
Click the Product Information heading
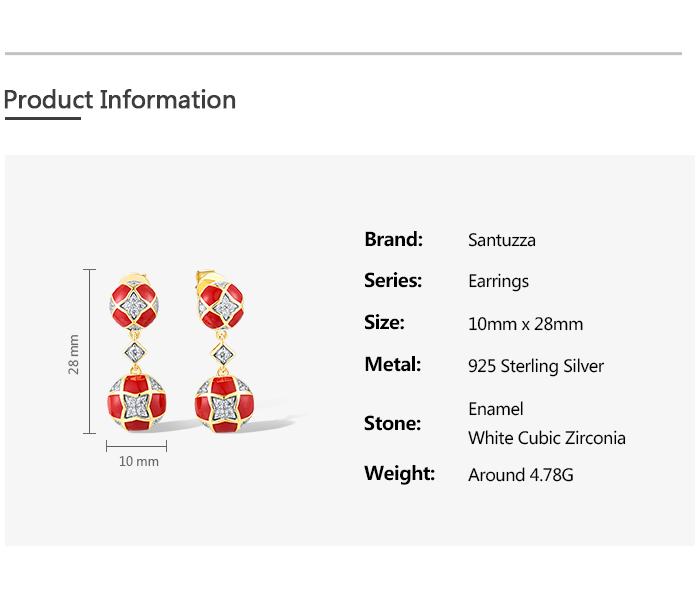[x=120, y=100]
